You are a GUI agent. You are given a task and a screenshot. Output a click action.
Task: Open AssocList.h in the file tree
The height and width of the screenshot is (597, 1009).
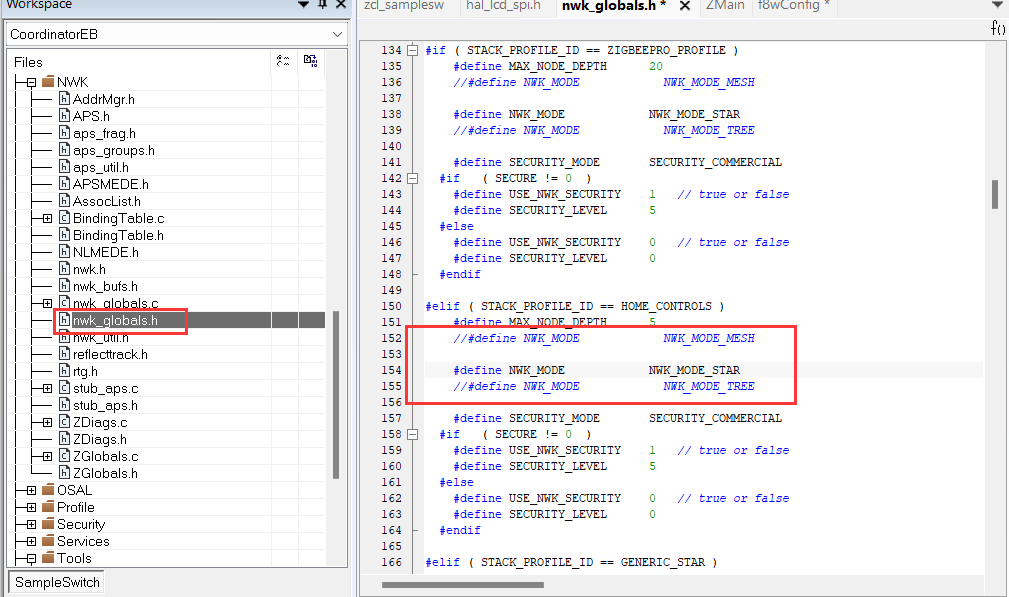click(x=107, y=201)
